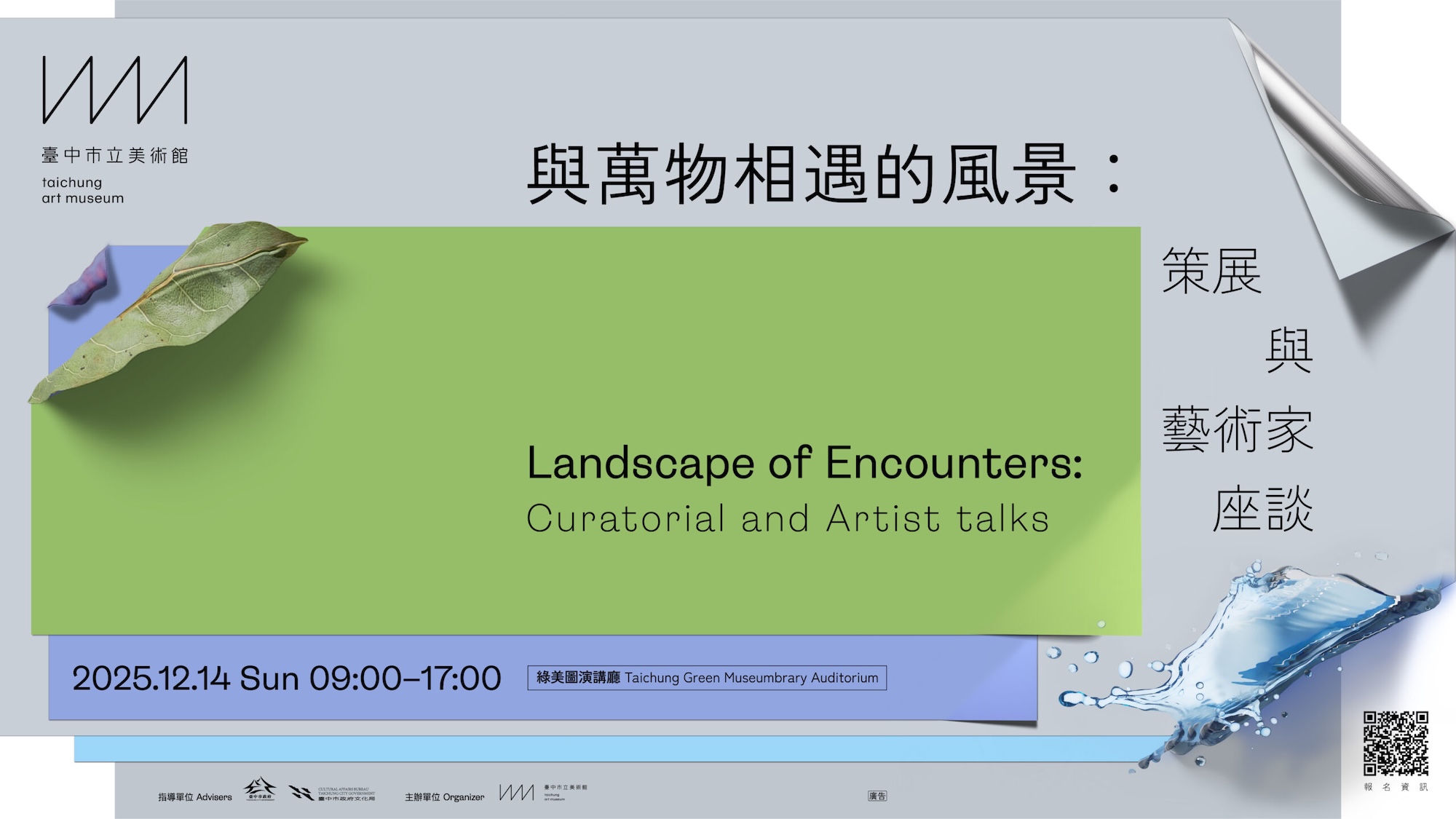The image size is (1456, 819).
Task: Expand the 指導單位 Advisers section
Action: tap(197, 796)
